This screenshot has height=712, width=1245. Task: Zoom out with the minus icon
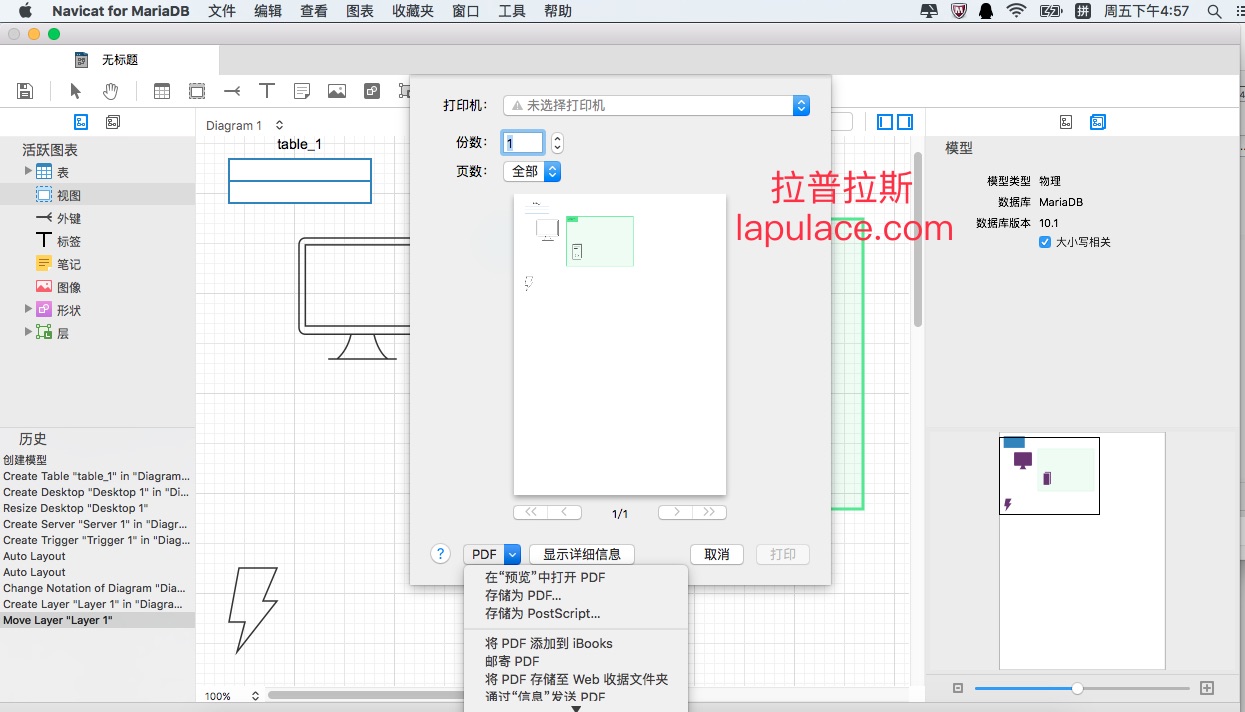(958, 688)
